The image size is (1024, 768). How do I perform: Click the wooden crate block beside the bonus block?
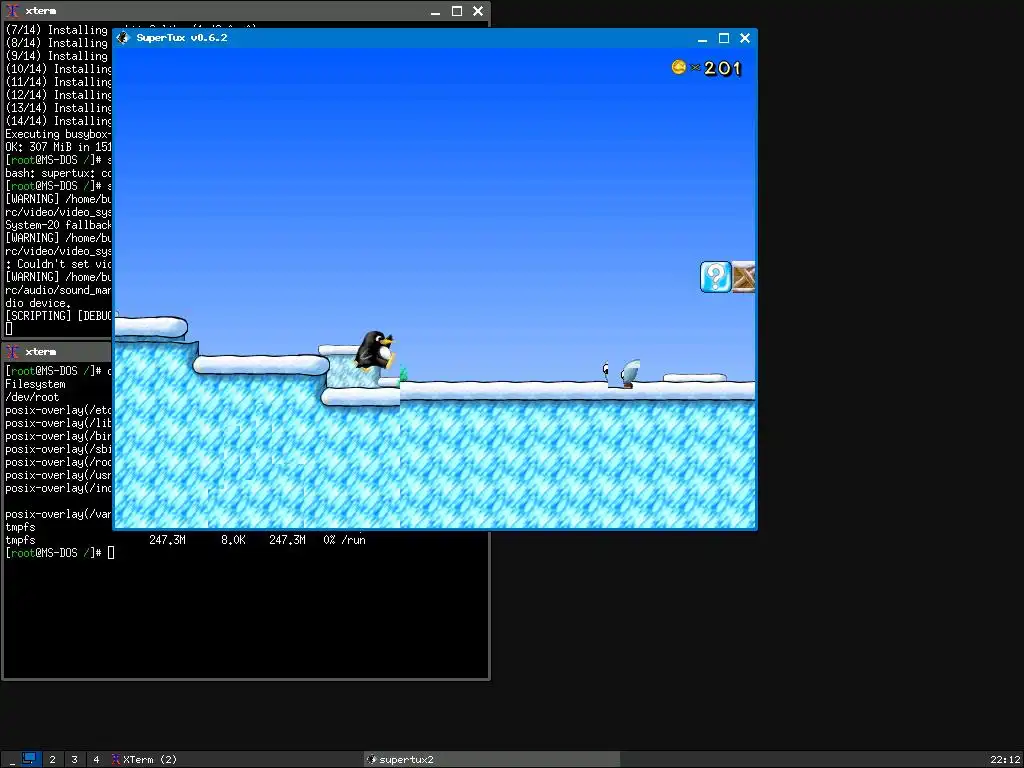[x=743, y=277]
